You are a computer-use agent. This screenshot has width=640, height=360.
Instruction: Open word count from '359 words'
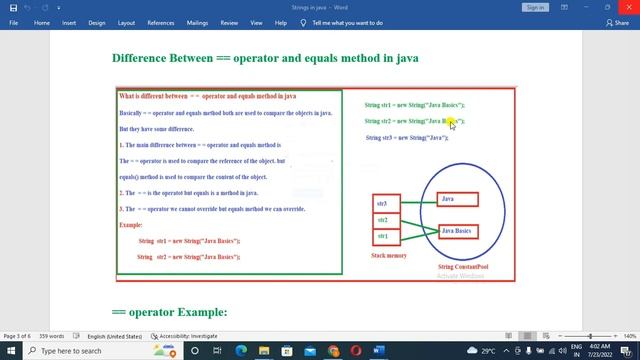51,336
